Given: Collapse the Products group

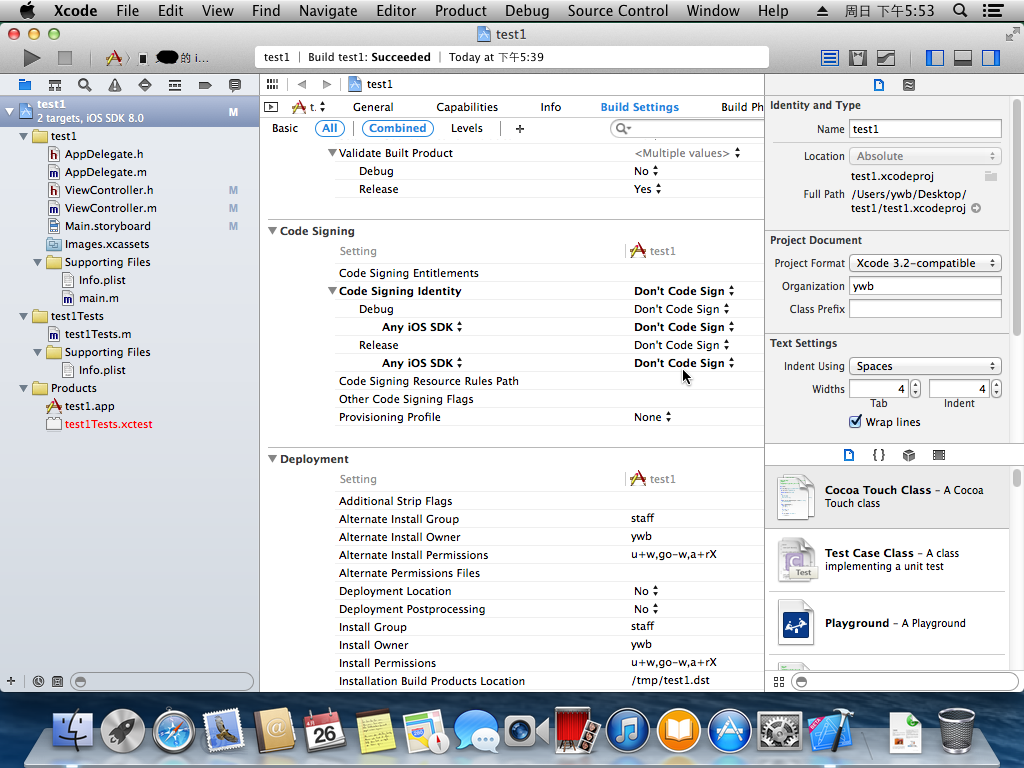Looking at the screenshot, I should pyautogui.click(x=24, y=388).
